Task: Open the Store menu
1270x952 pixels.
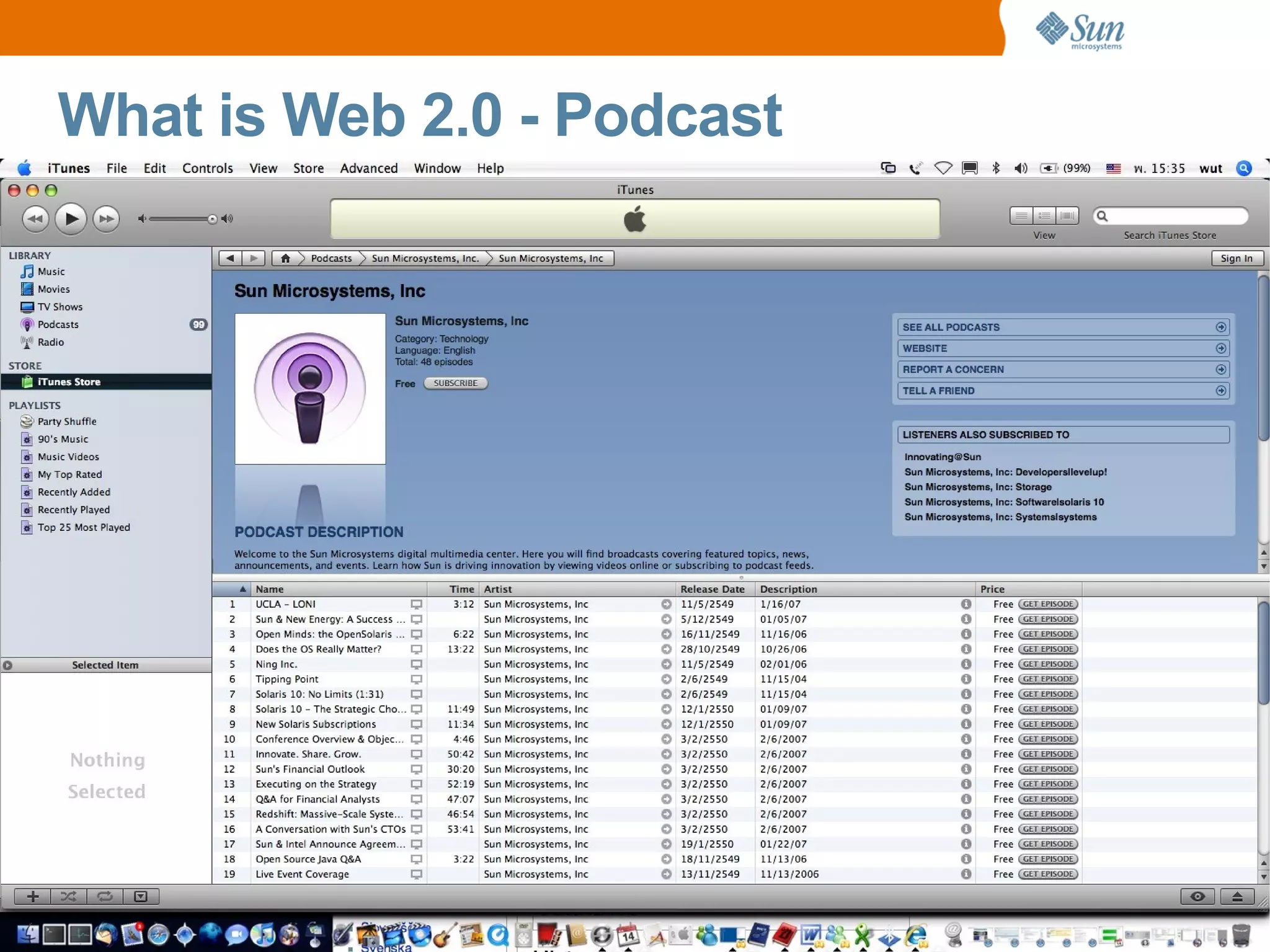Action: (x=308, y=168)
